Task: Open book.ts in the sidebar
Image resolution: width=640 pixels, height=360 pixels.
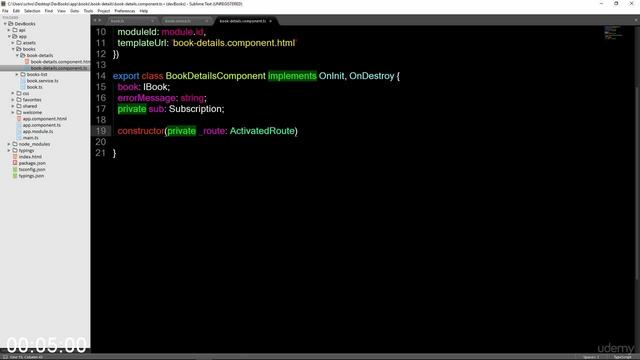Action: 35,87
